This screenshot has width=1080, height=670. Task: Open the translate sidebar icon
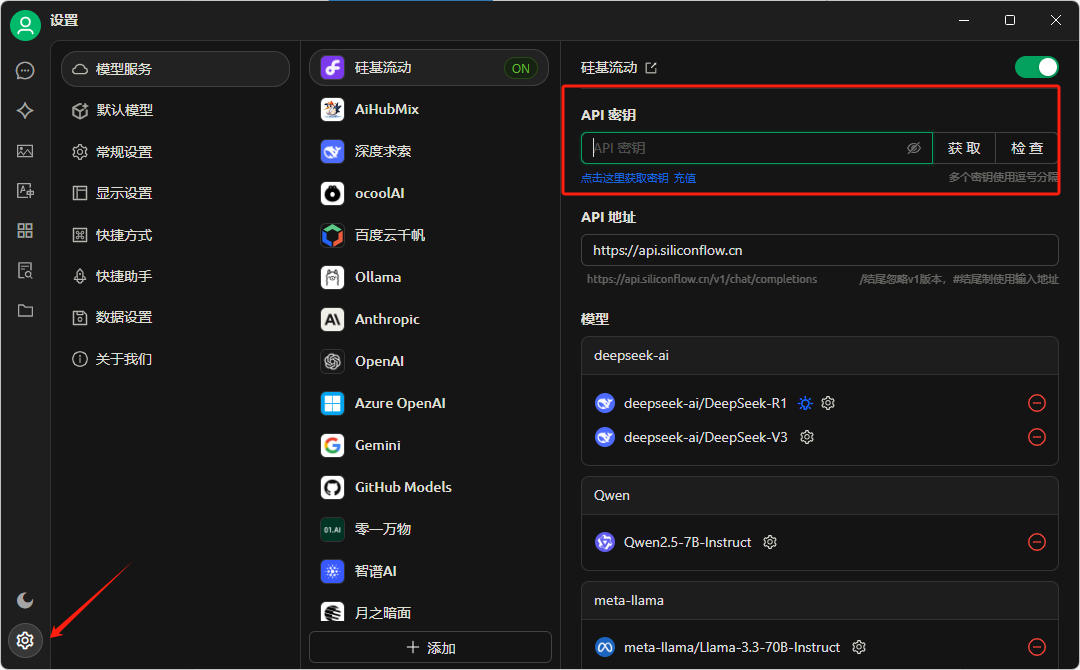(x=25, y=191)
